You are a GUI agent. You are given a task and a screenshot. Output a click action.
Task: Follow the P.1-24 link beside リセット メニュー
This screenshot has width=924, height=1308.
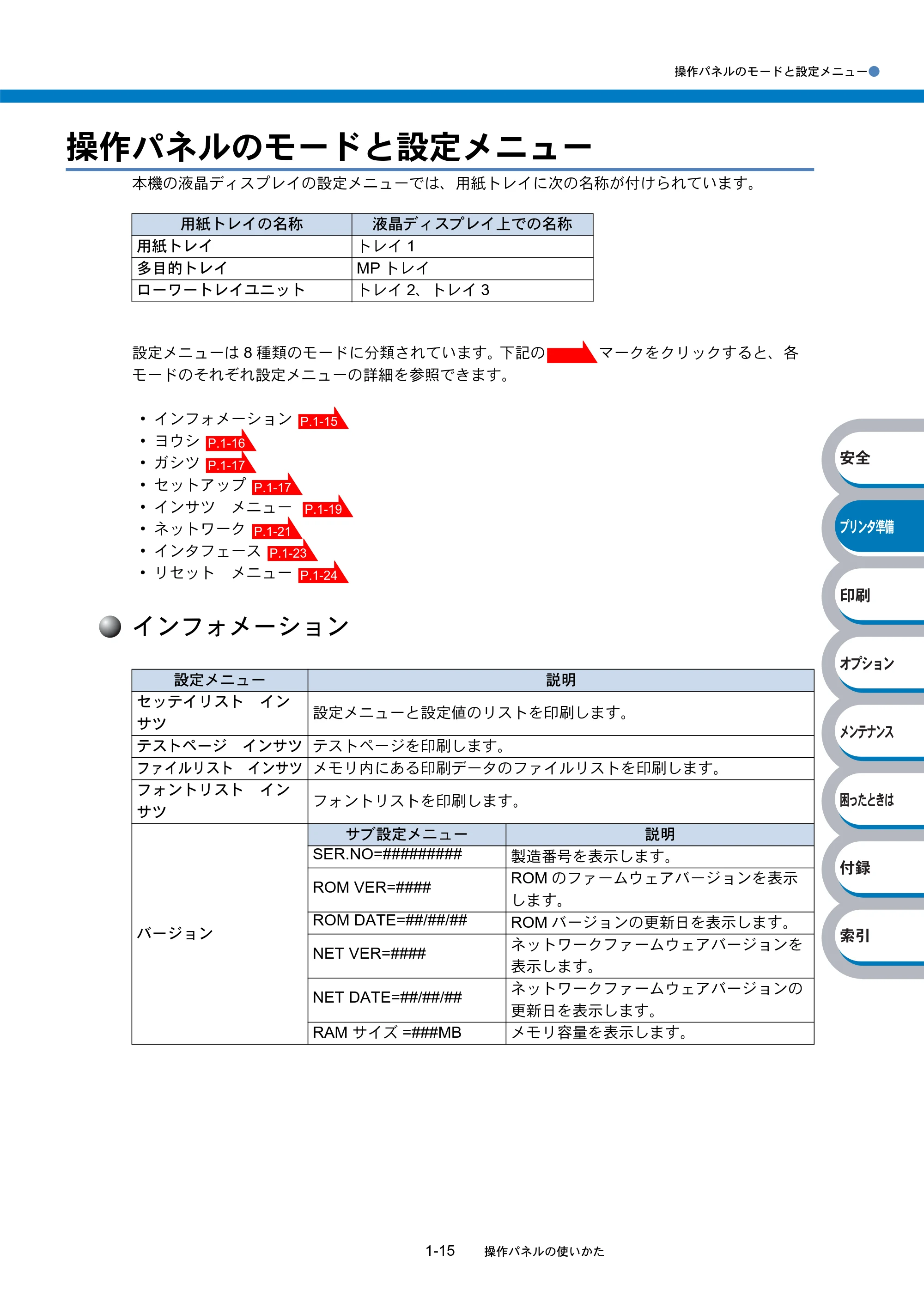tap(322, 575)
